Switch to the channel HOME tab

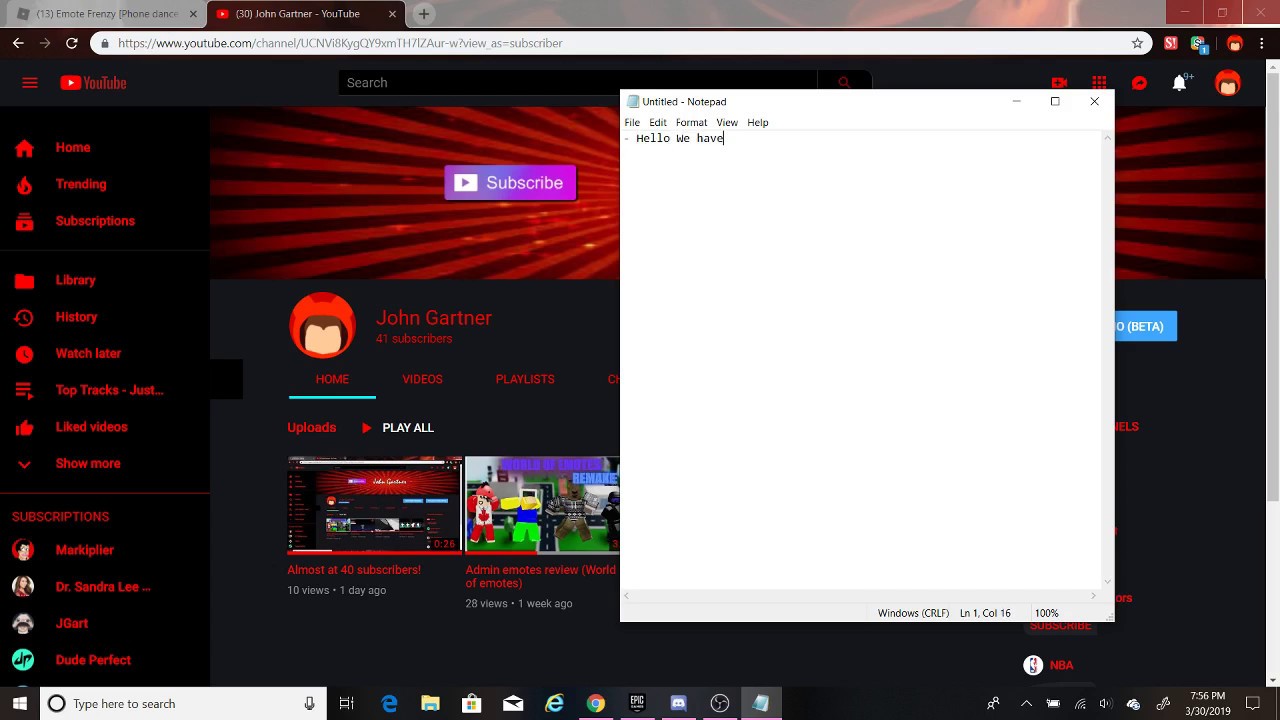pos(332,379)
